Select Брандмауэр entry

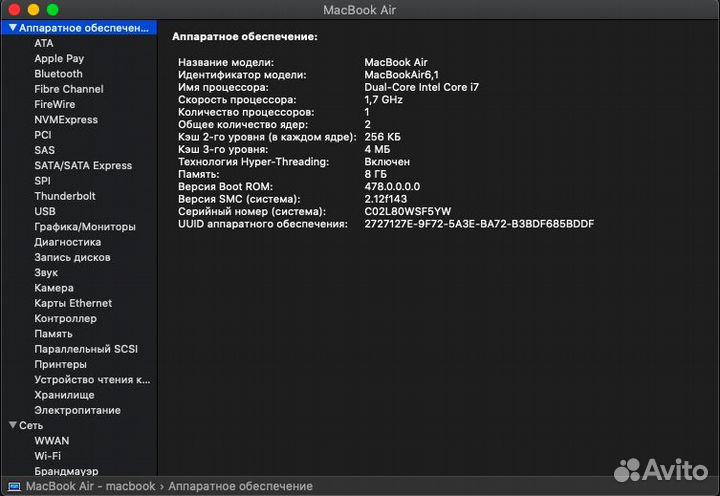66,471
